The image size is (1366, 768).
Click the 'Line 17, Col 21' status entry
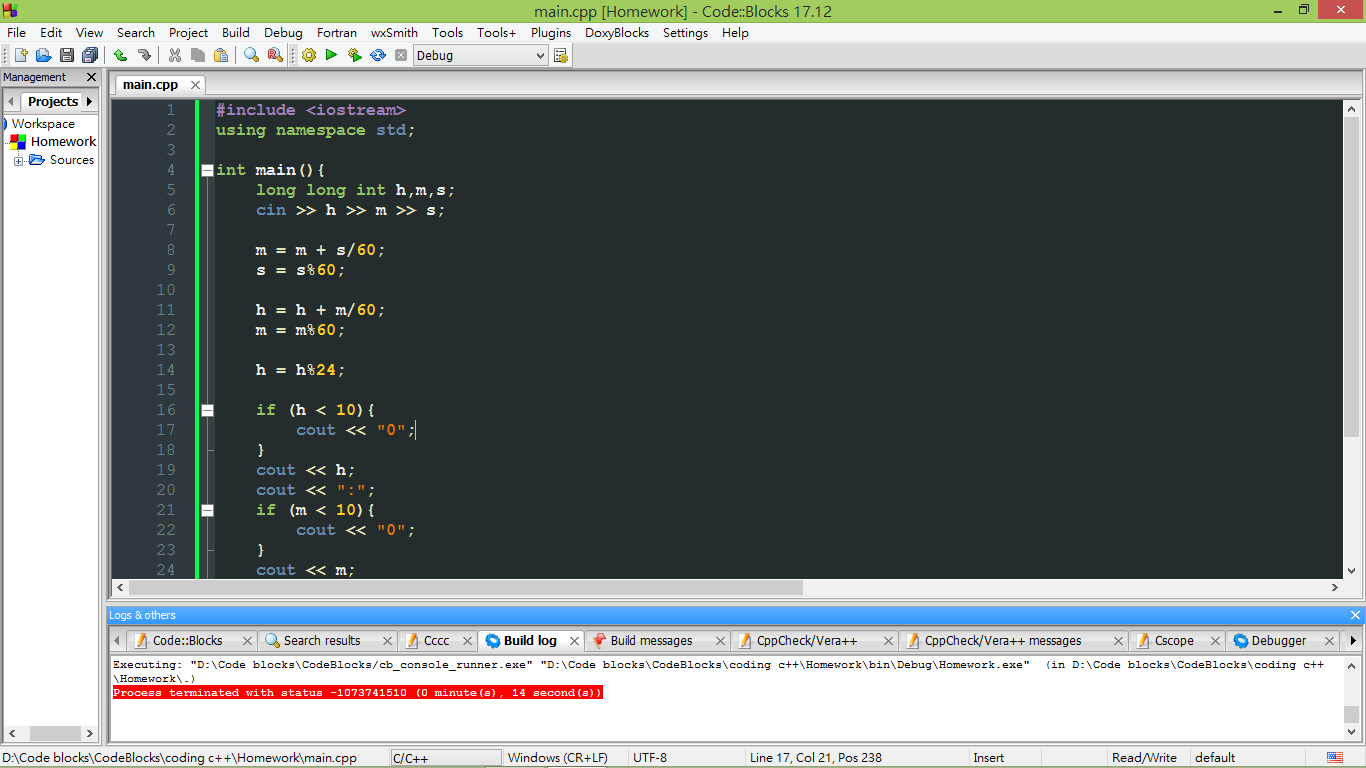tap(815, 757)
